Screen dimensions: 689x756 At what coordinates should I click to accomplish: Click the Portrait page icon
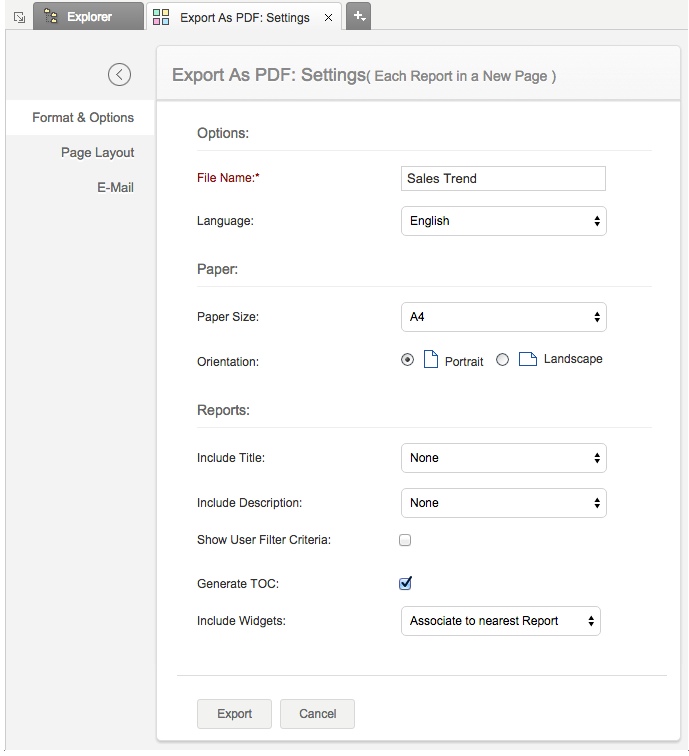click(431, 360)
